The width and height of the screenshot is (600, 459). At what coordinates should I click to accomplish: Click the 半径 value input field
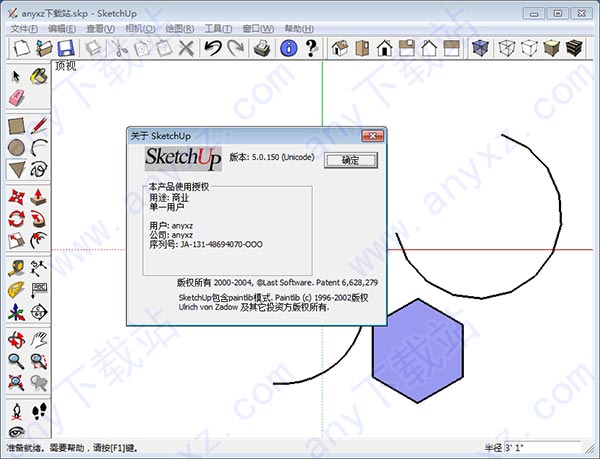pos(543,447)
